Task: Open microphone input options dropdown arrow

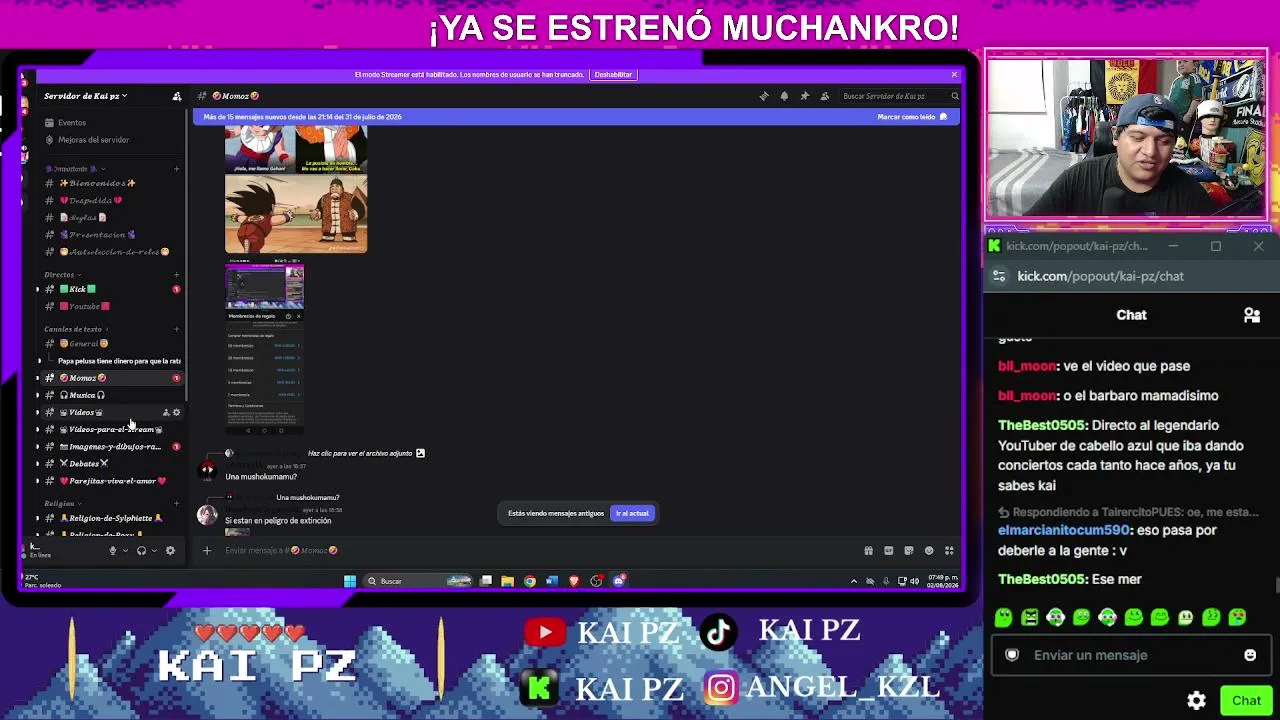Action: (x=125, y=550)
